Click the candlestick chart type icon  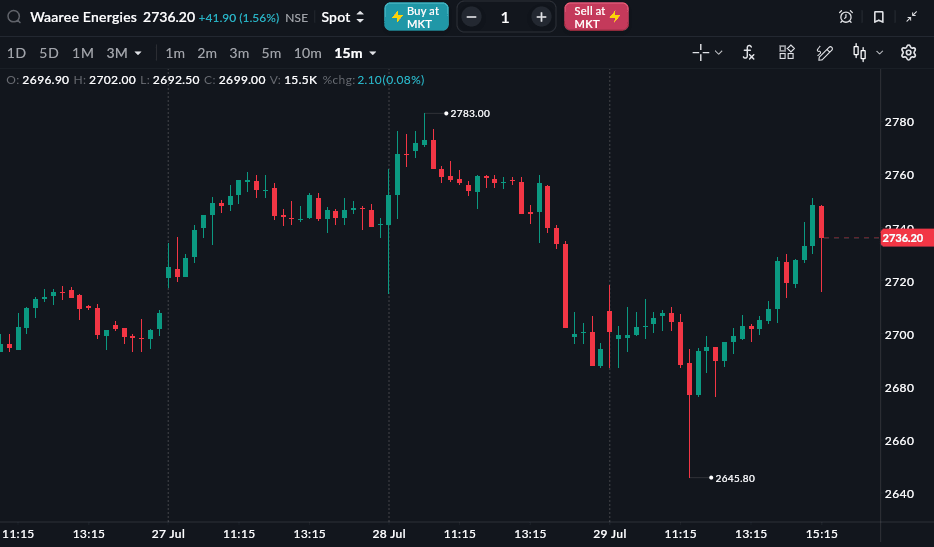(x=859, y=53)
